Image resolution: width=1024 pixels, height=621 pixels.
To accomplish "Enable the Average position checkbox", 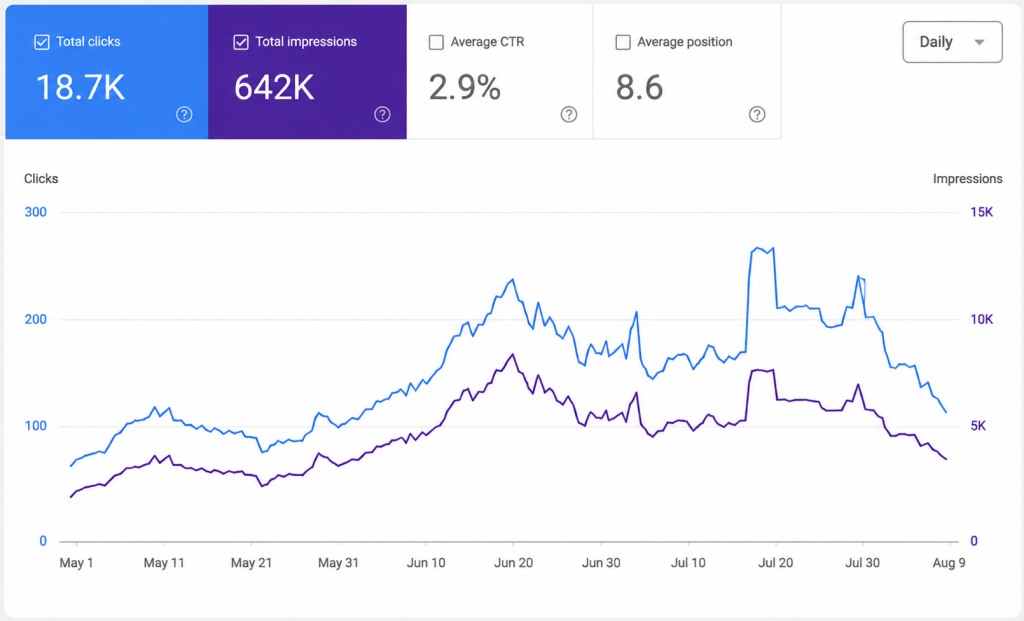I will coord(623,42).
